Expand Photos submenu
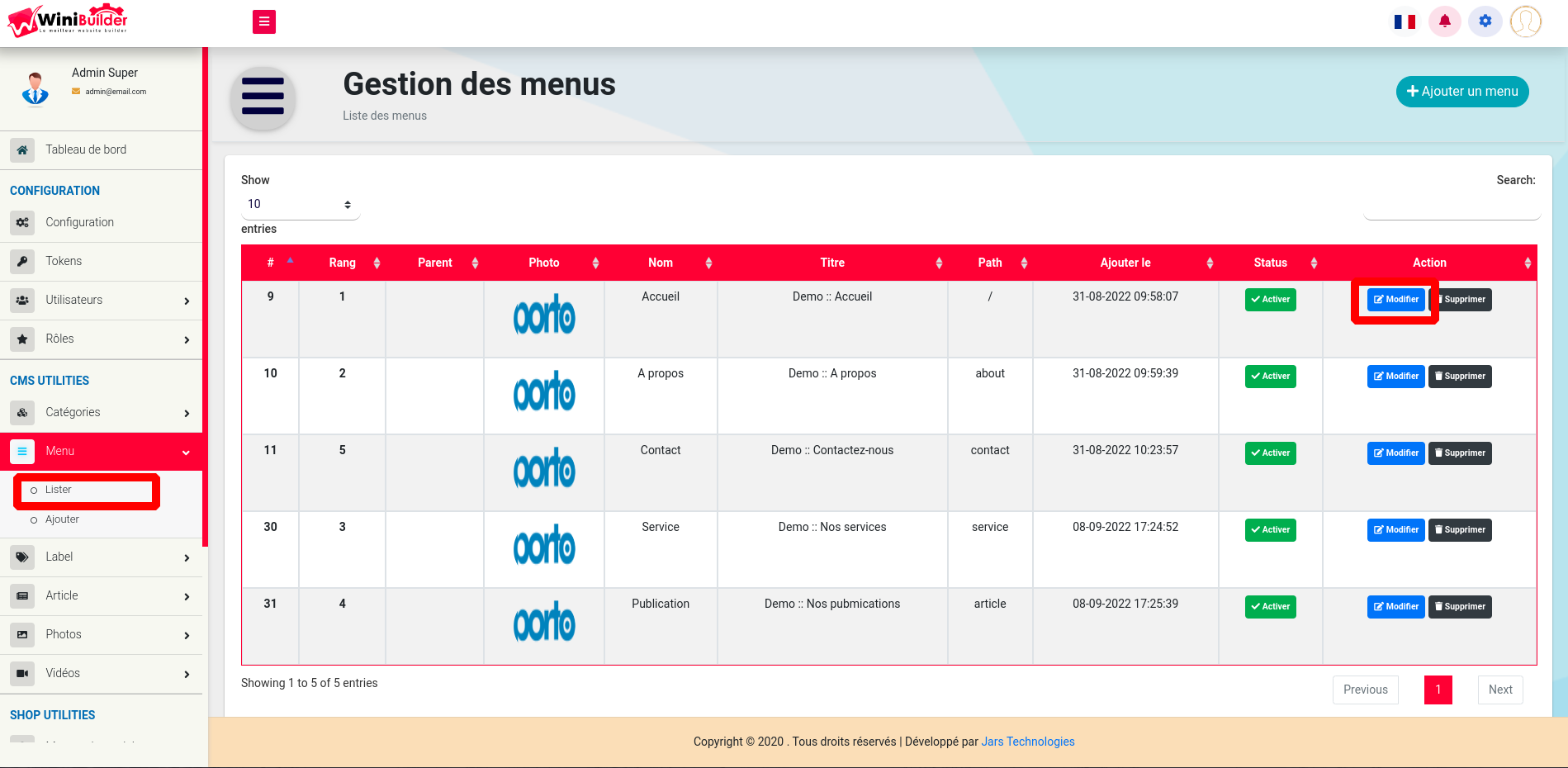 point(187,636)
